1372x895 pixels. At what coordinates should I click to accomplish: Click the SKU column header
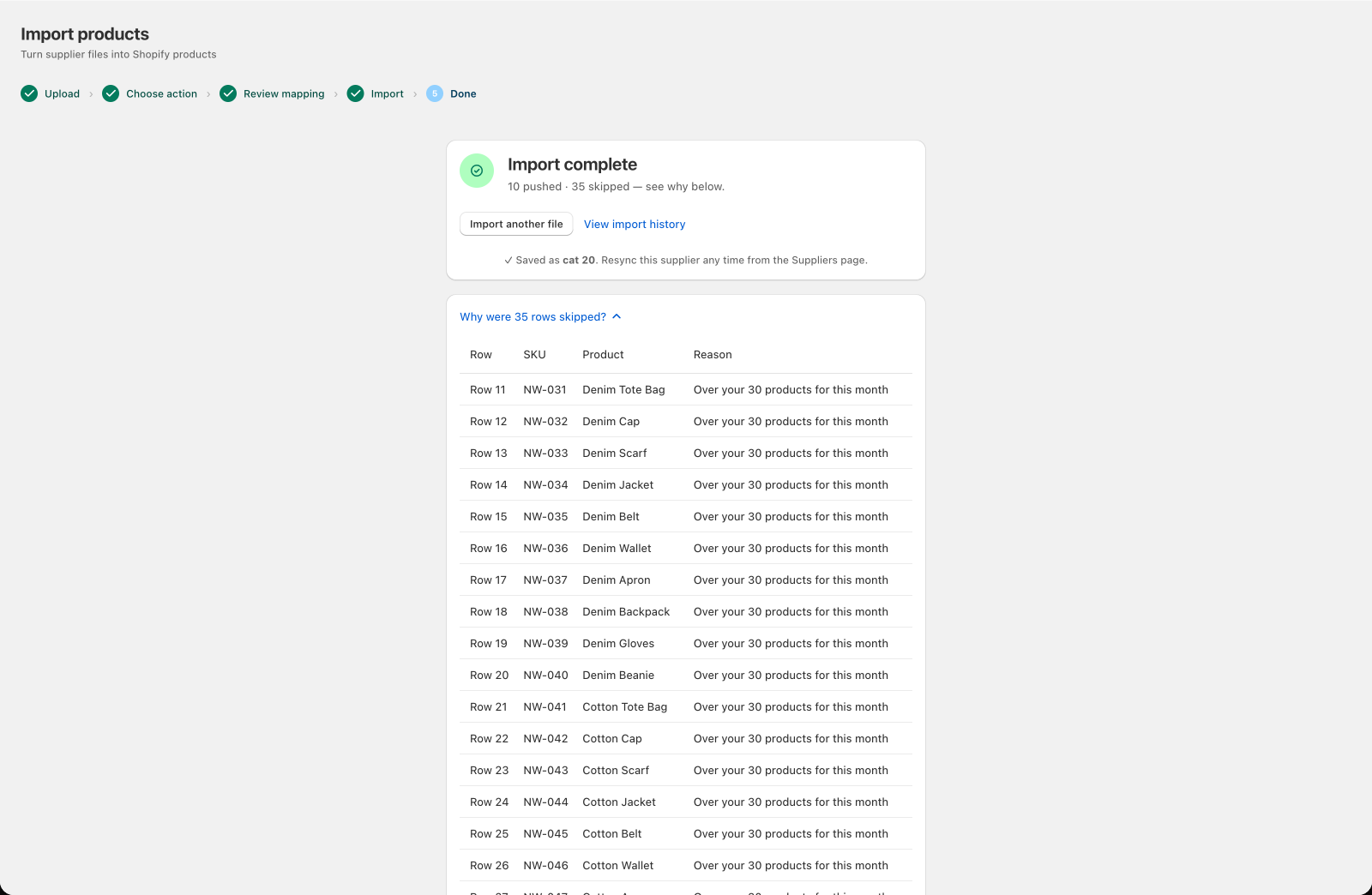(534, 355)
